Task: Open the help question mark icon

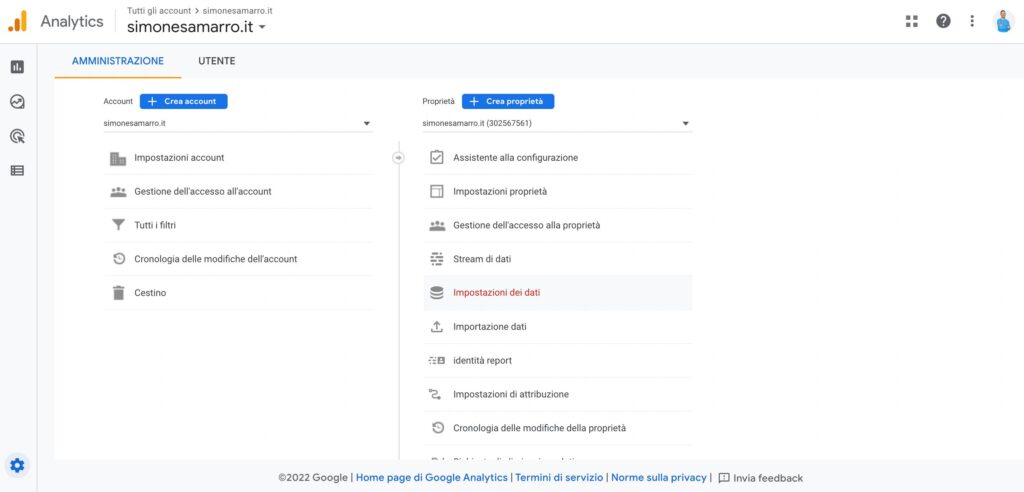Action: pyautogui.click(x=943, y=21)
